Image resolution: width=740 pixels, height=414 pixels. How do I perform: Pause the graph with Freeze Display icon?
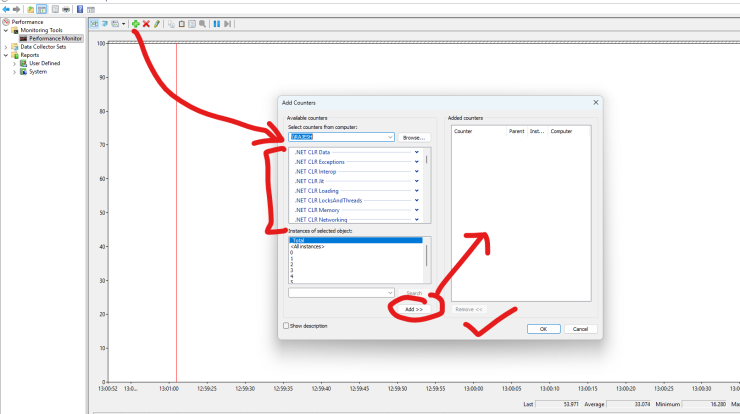tap(216, 23)
